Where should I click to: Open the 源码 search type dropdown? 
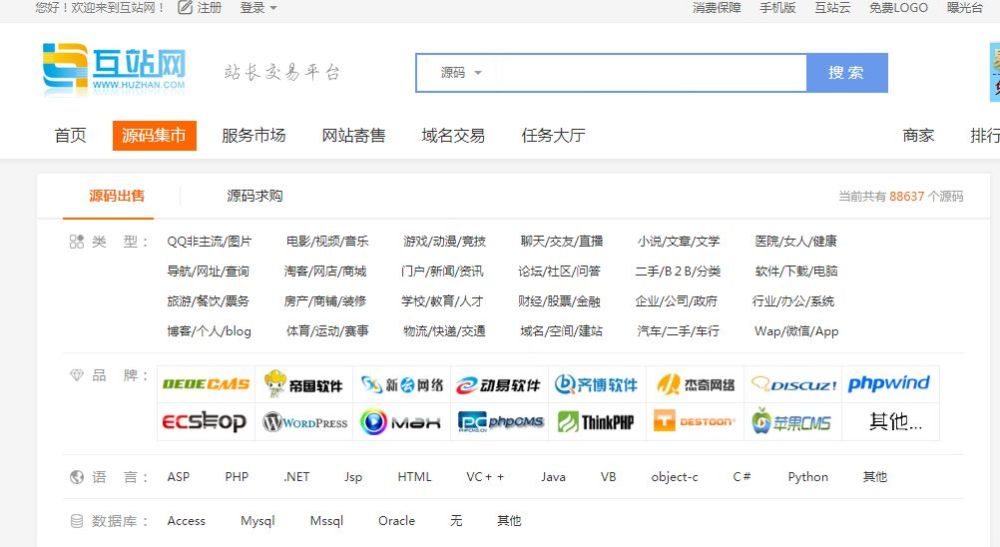tap(460, 73)
